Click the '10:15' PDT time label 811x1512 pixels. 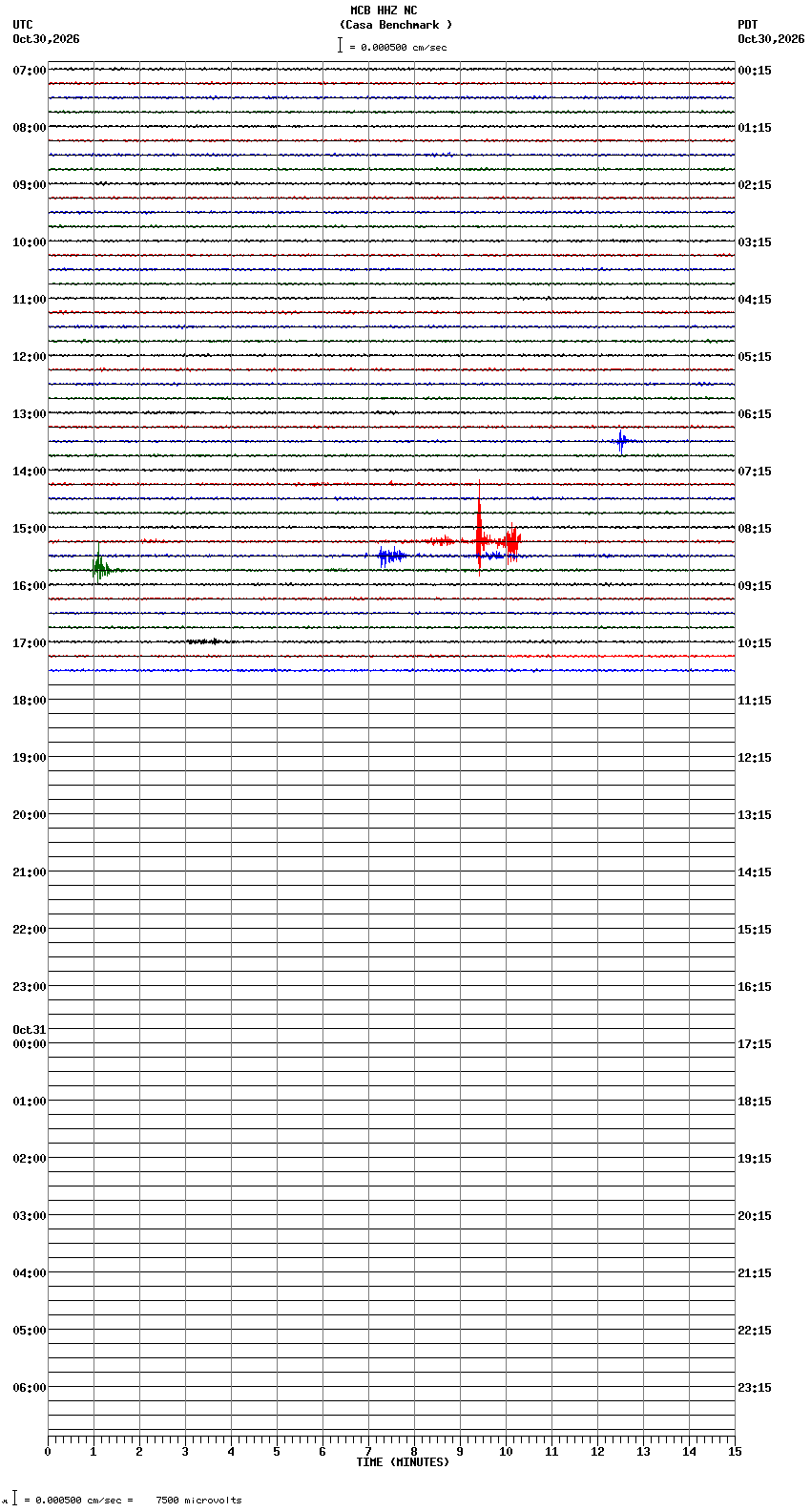[755, 643]
